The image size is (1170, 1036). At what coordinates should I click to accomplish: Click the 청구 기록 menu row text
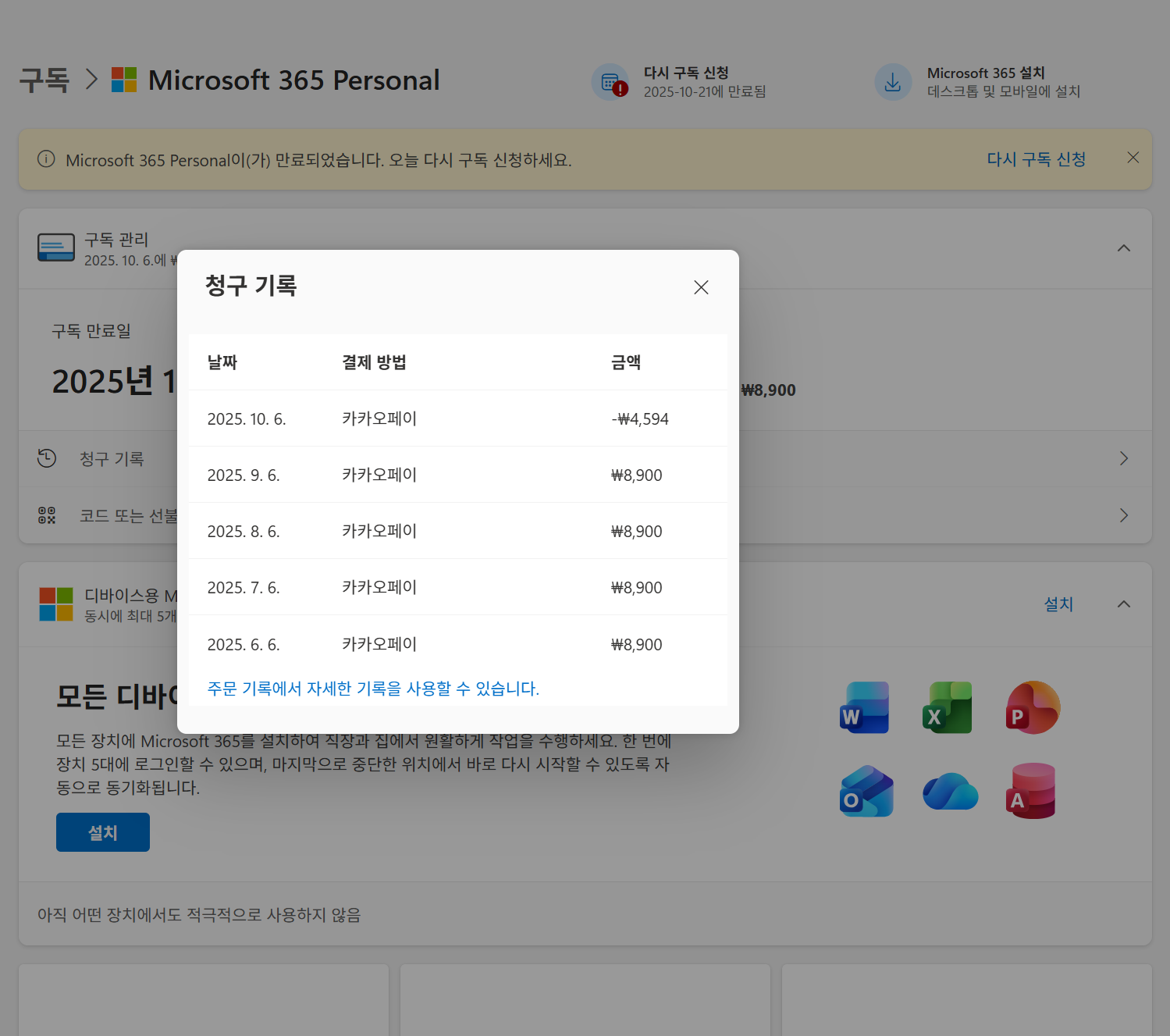tap(112, 459)
